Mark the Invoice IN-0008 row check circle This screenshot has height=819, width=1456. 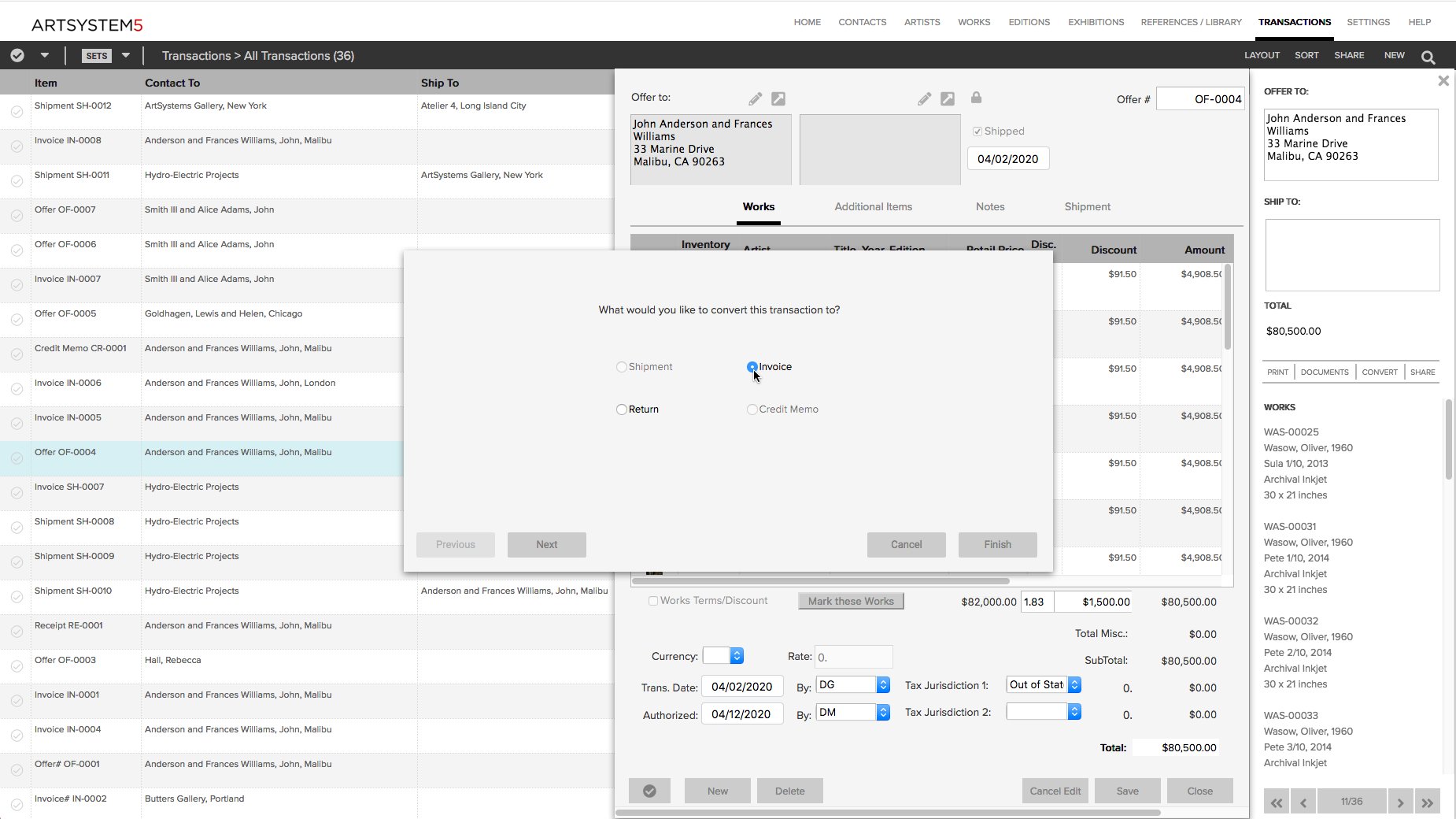pos(17,146)
